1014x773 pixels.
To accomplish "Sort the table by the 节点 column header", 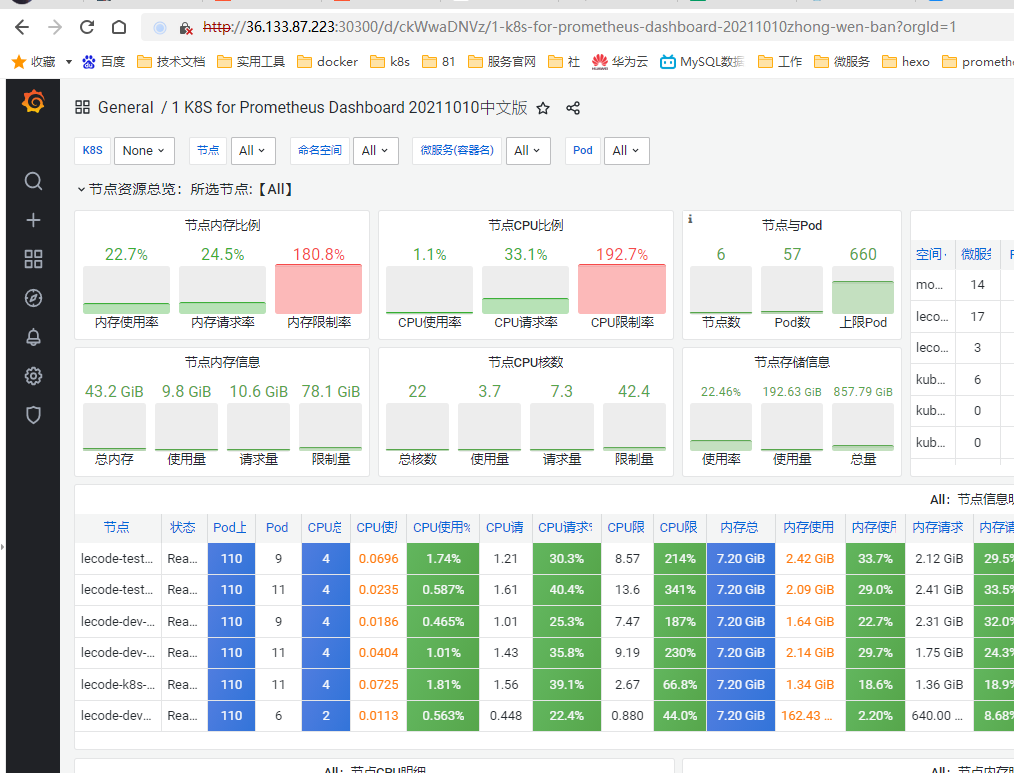I will 116,527.
